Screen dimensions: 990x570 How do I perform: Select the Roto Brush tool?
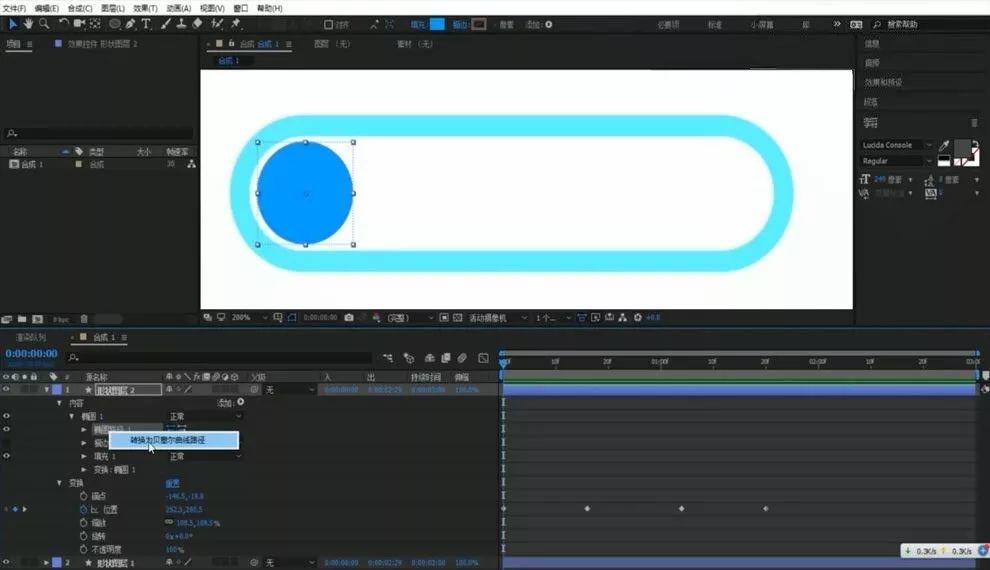217,24
